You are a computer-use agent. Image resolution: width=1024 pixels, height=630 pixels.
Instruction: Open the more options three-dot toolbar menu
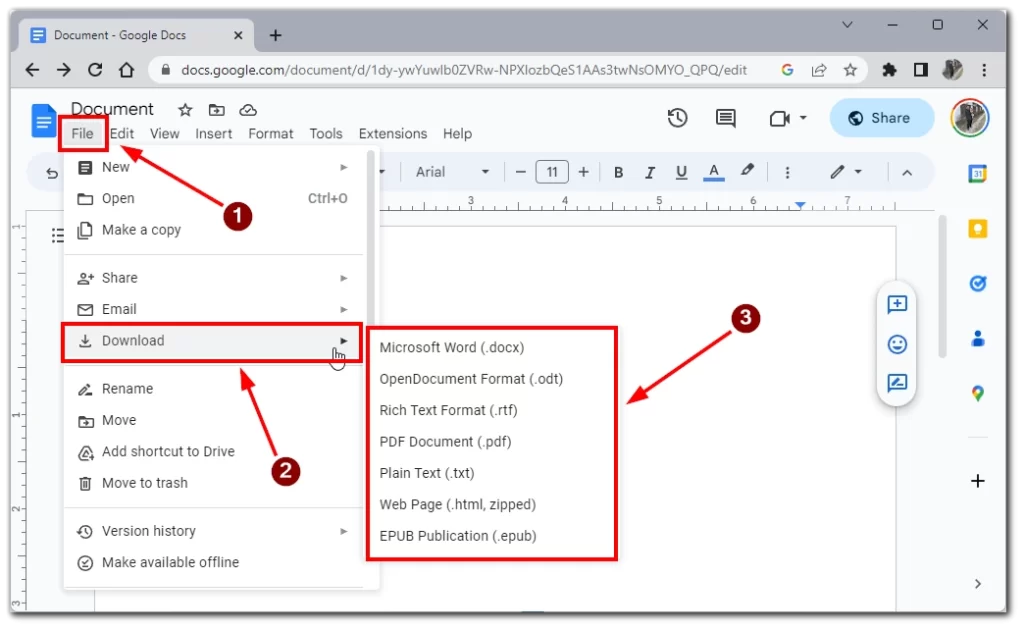(788, 172)
